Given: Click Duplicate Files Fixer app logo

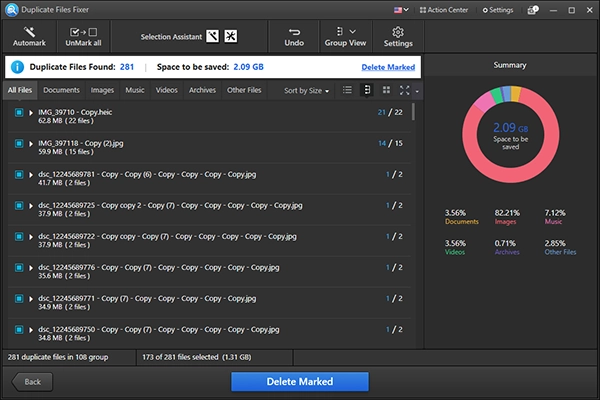Looking at the screenshot, I should click(x=11, y=10).
